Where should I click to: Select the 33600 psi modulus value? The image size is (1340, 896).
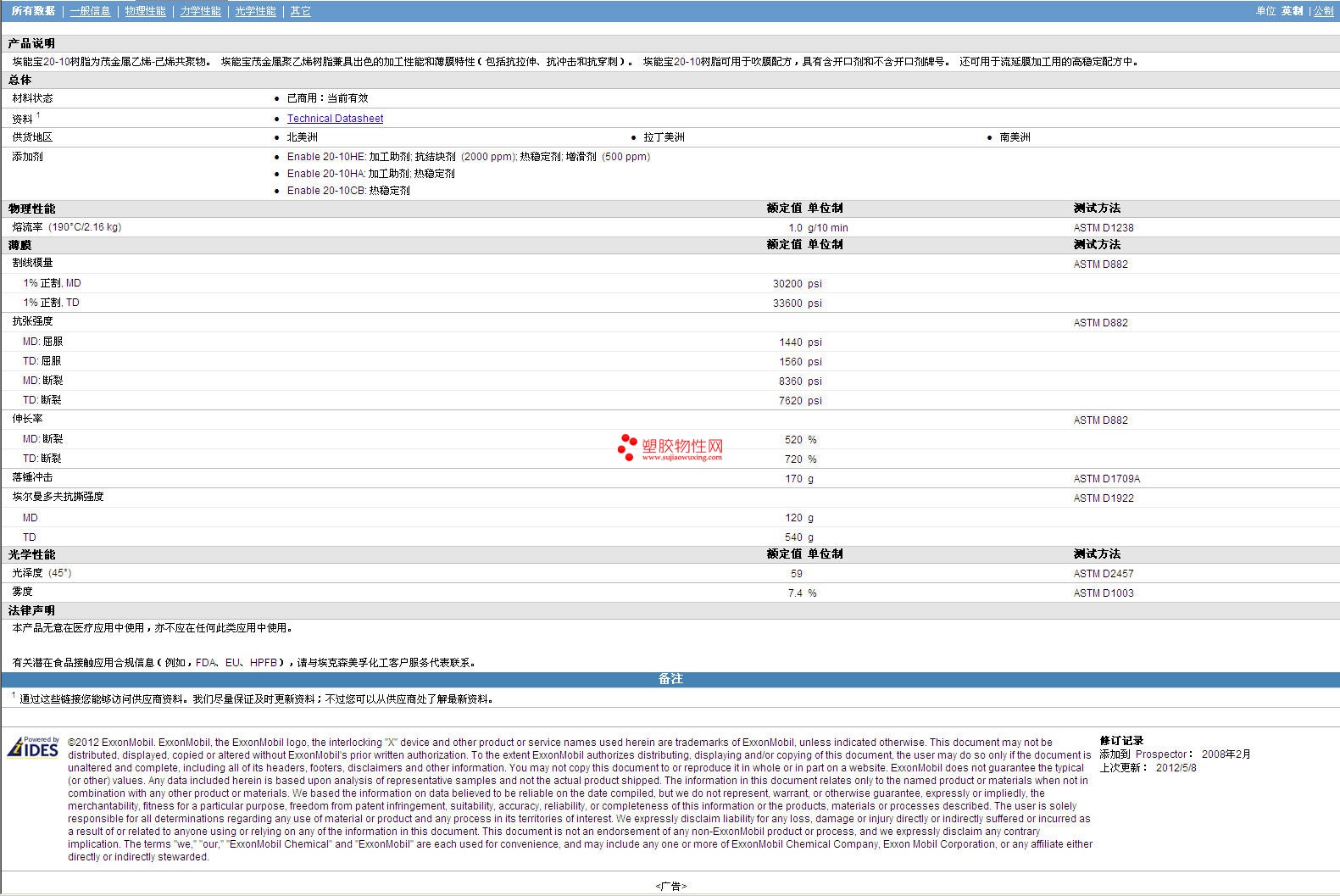(797, 303)
